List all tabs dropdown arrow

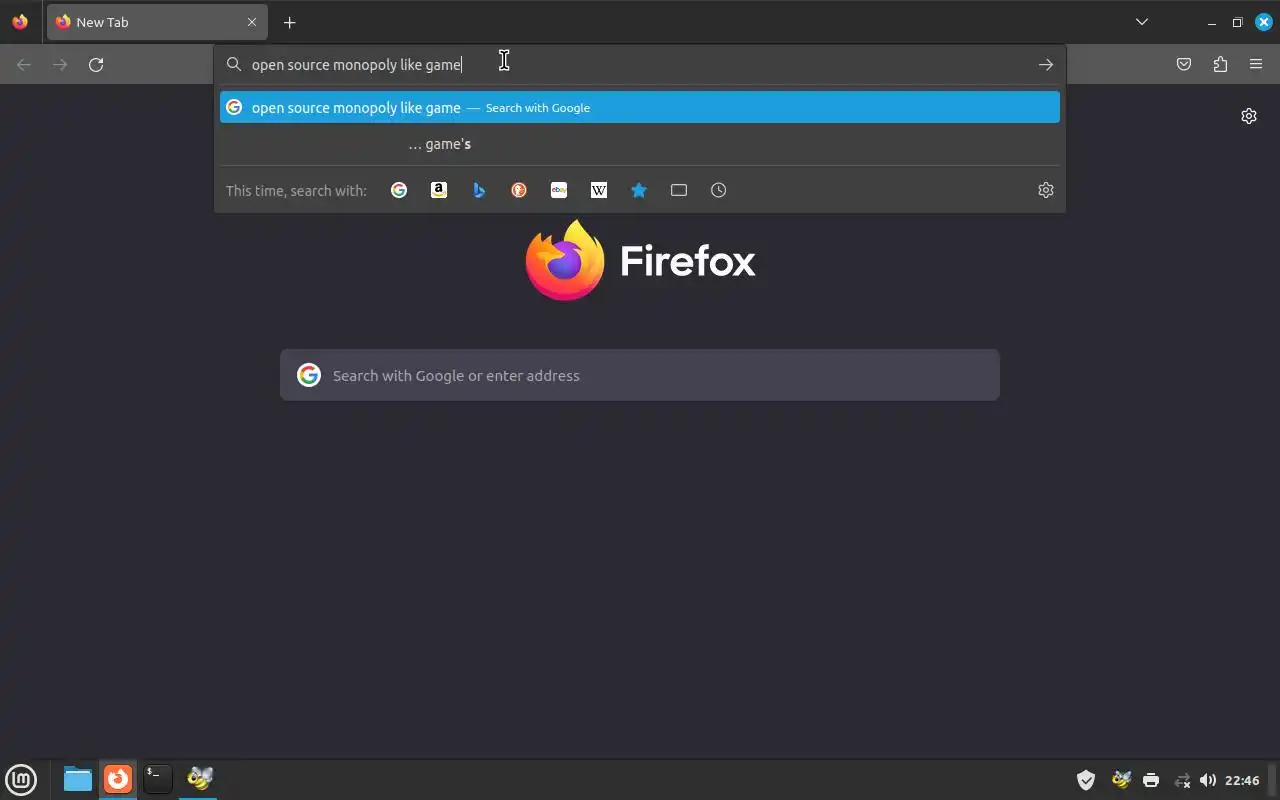[x=1142, y=22]
